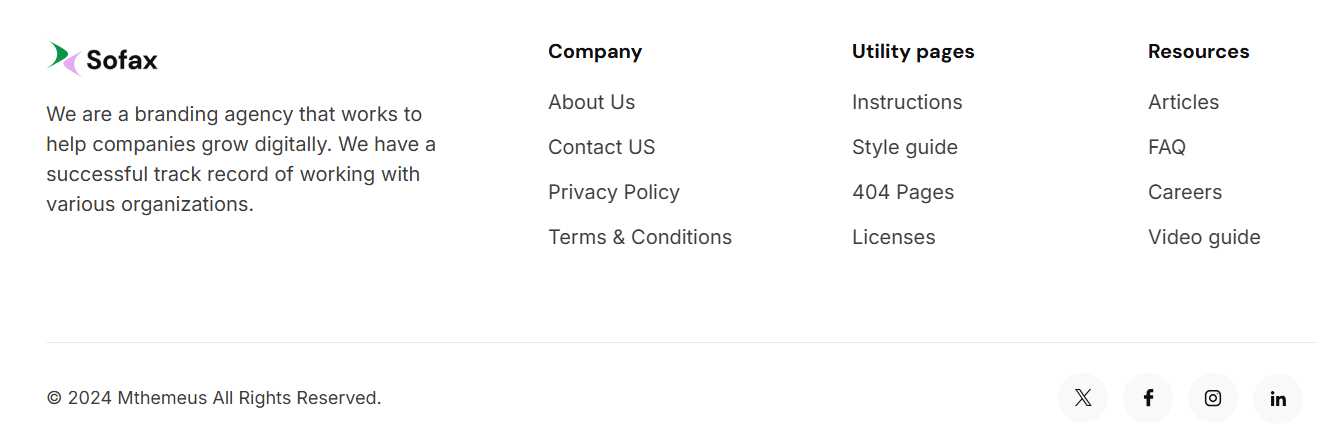View the Licenses page

pos(893,237)
